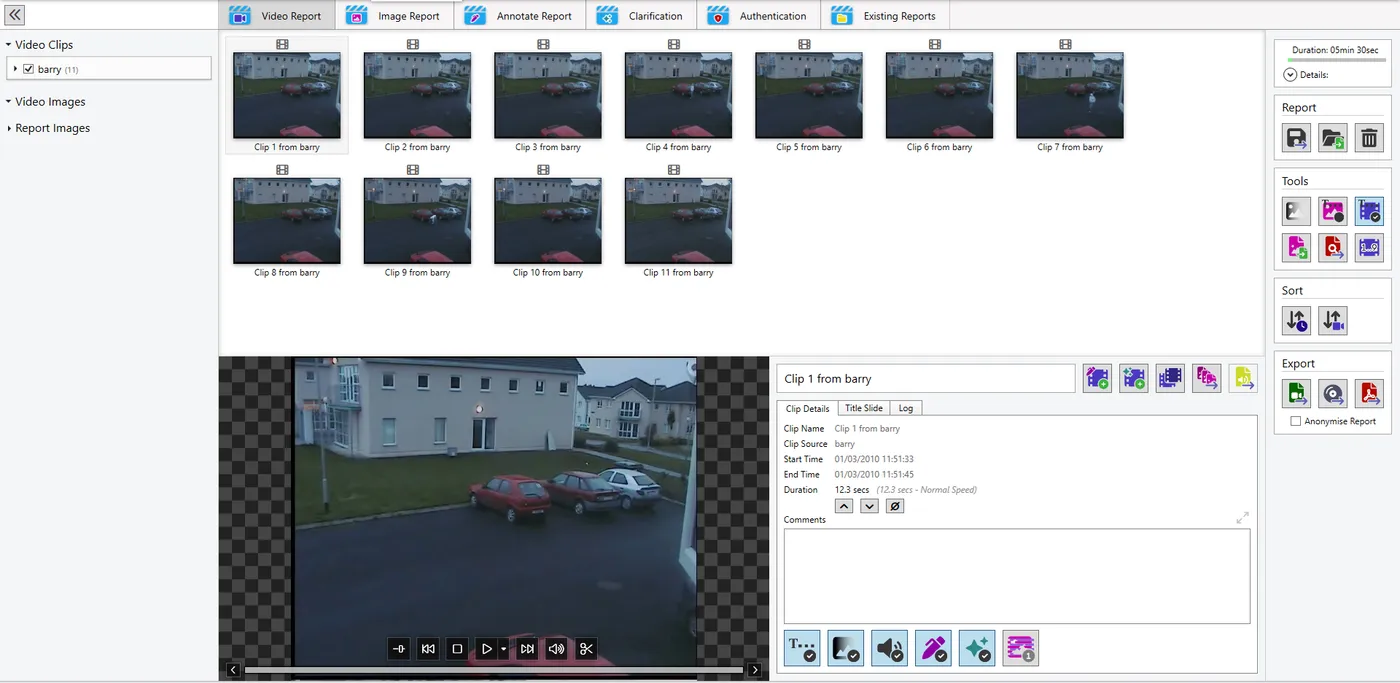The width and height of the screenshot is (1400, 683).
Task: Increase clip duration with up arrow
Action: pyautogui.click(x=844, y=506)
